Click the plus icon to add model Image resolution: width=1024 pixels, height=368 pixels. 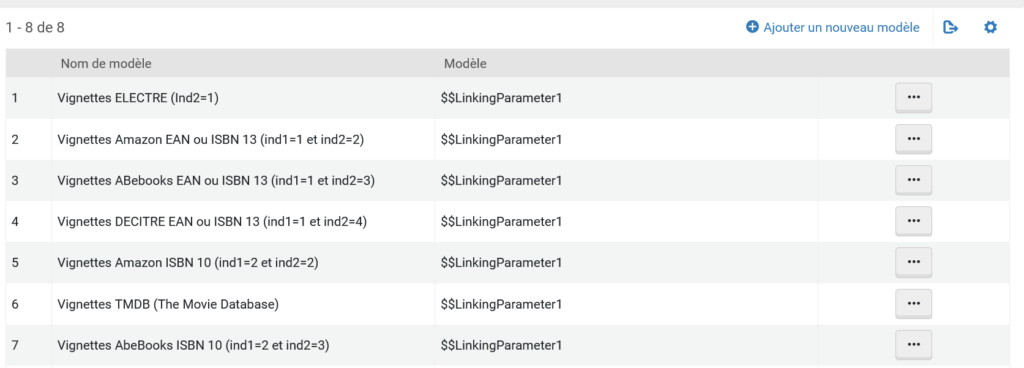[x=752, y=27]
